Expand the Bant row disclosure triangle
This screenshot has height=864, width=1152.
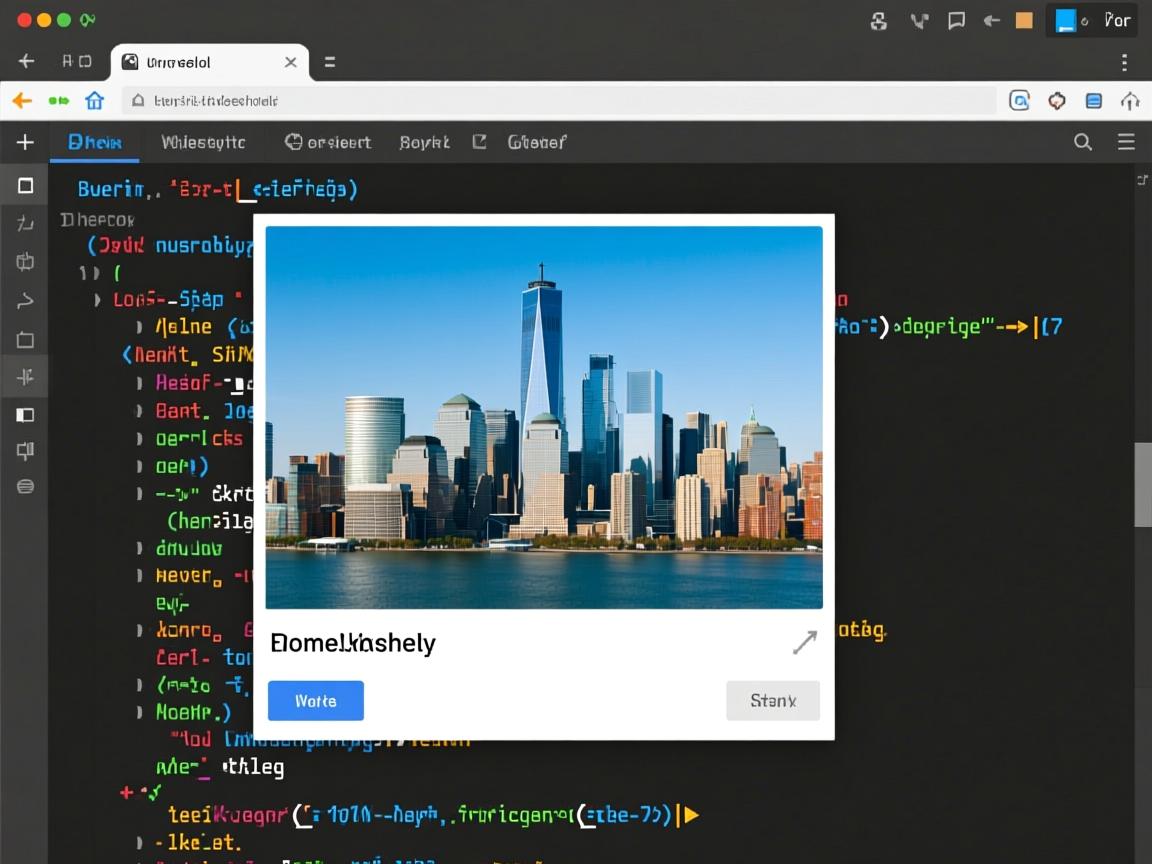click(139, 410)
